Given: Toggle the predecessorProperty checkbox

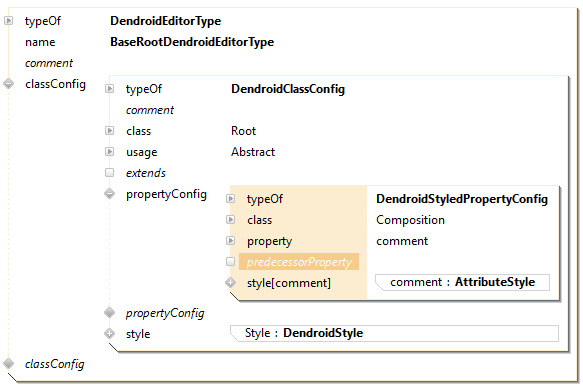Looking at the screenshot, I should (231, 262).
